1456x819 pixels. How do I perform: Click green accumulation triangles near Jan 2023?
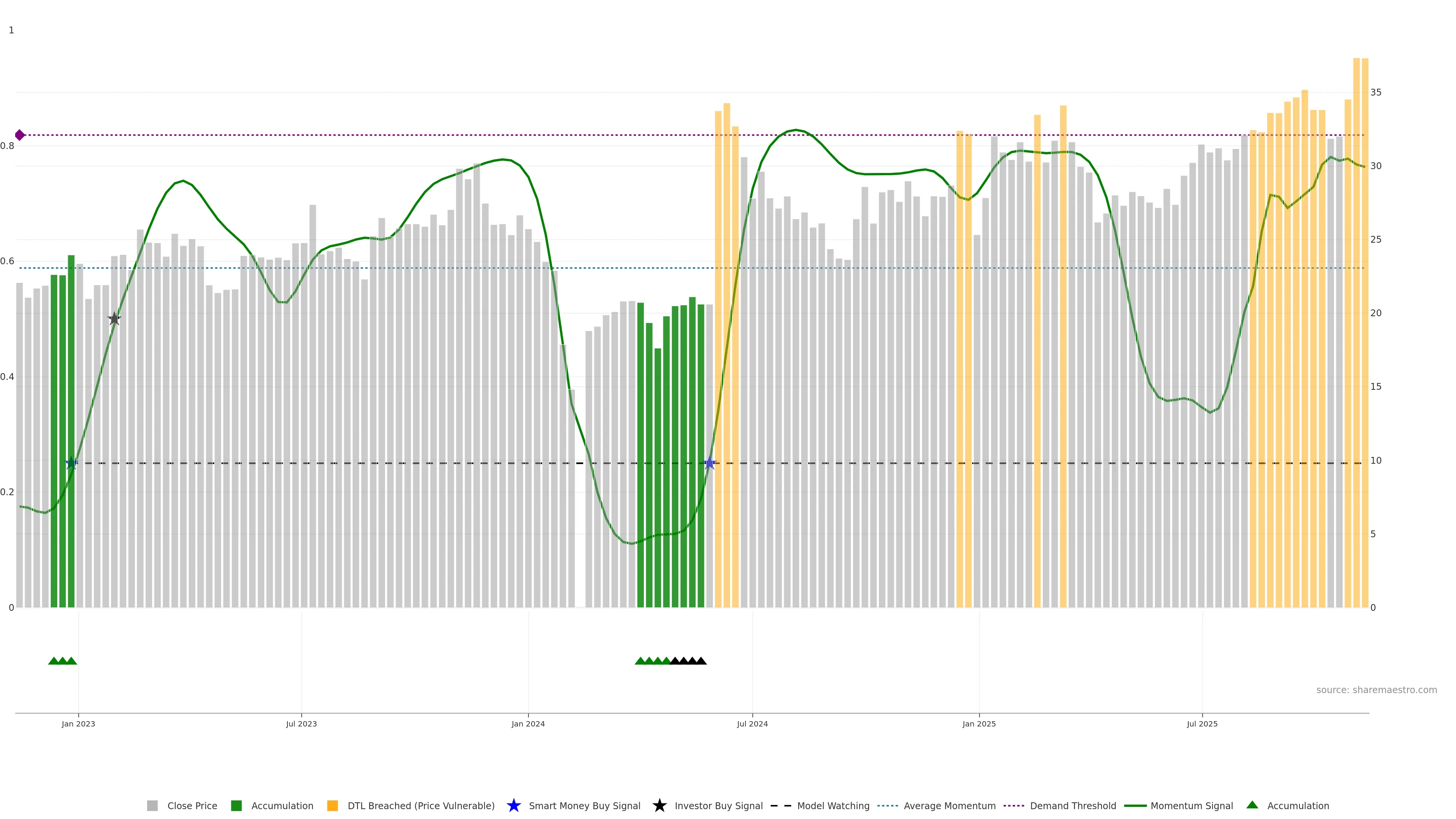click(62, 661)
